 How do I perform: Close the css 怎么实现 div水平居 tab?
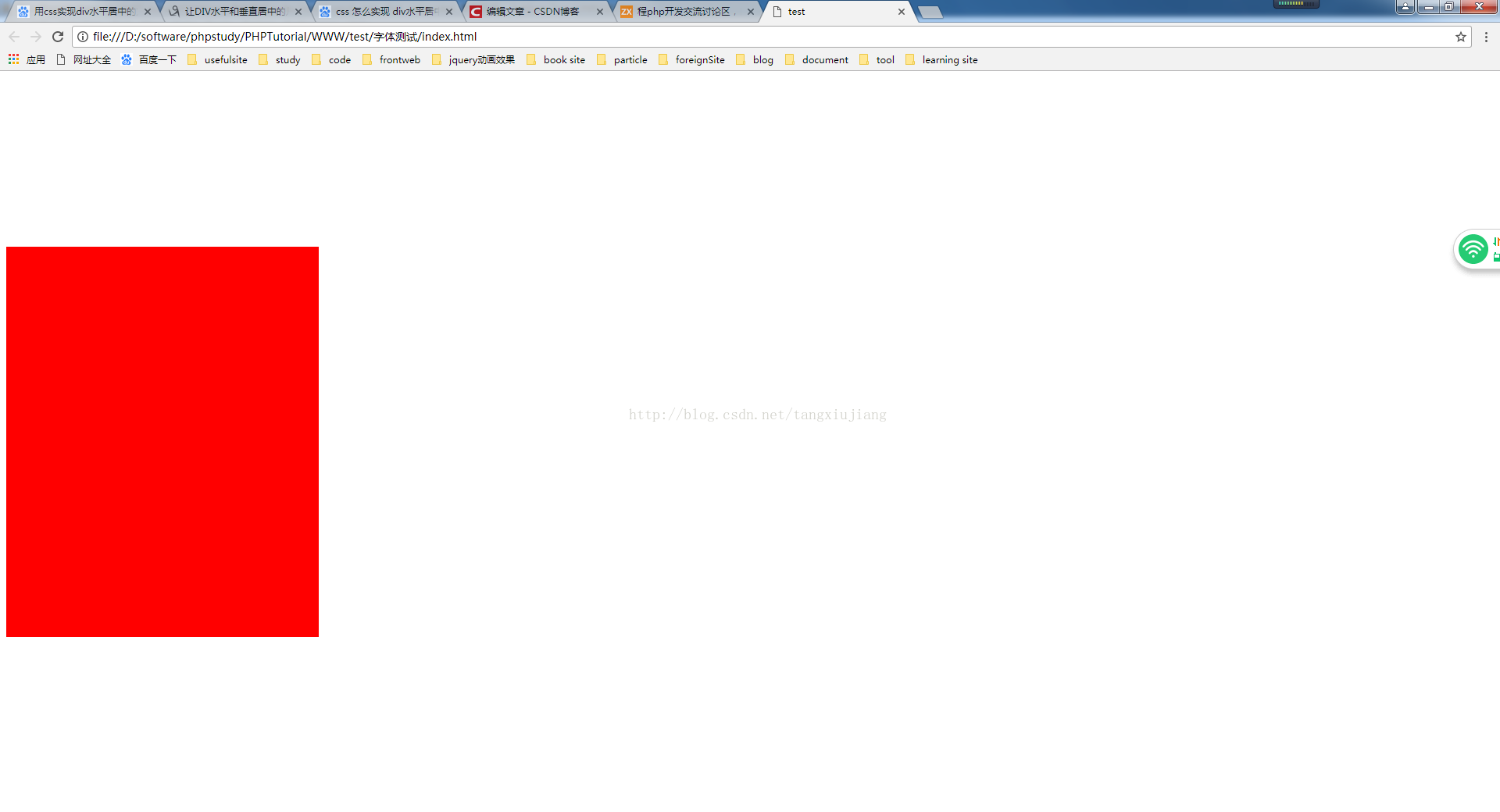(449, 12)
